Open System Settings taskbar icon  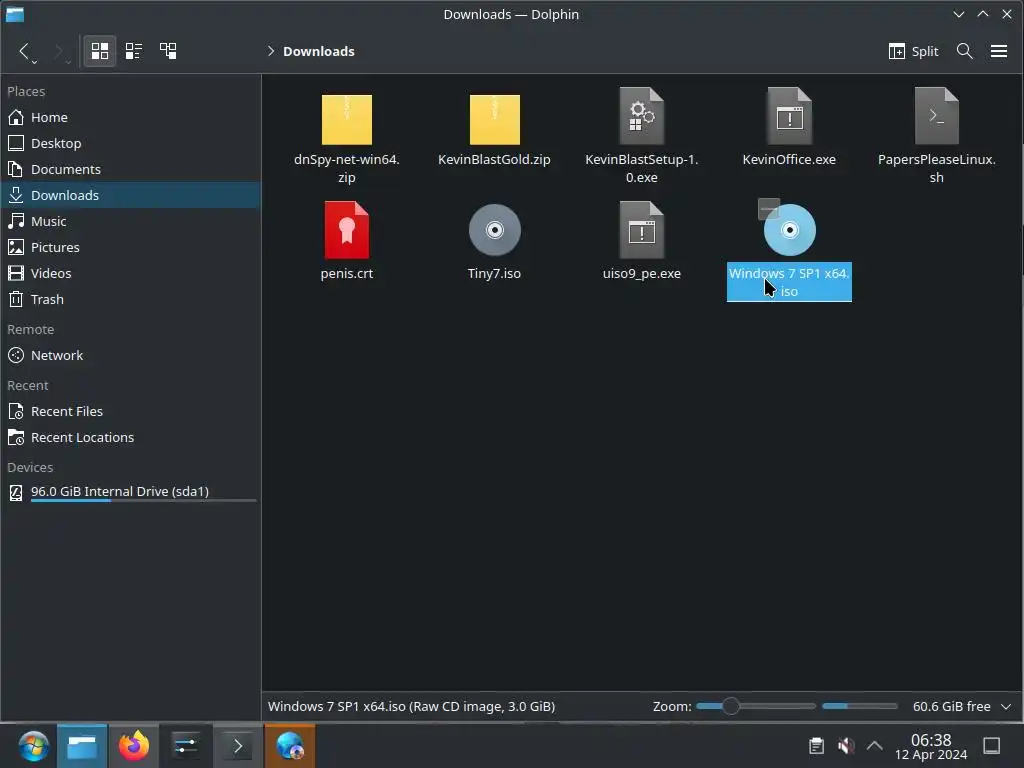(185, 746)
